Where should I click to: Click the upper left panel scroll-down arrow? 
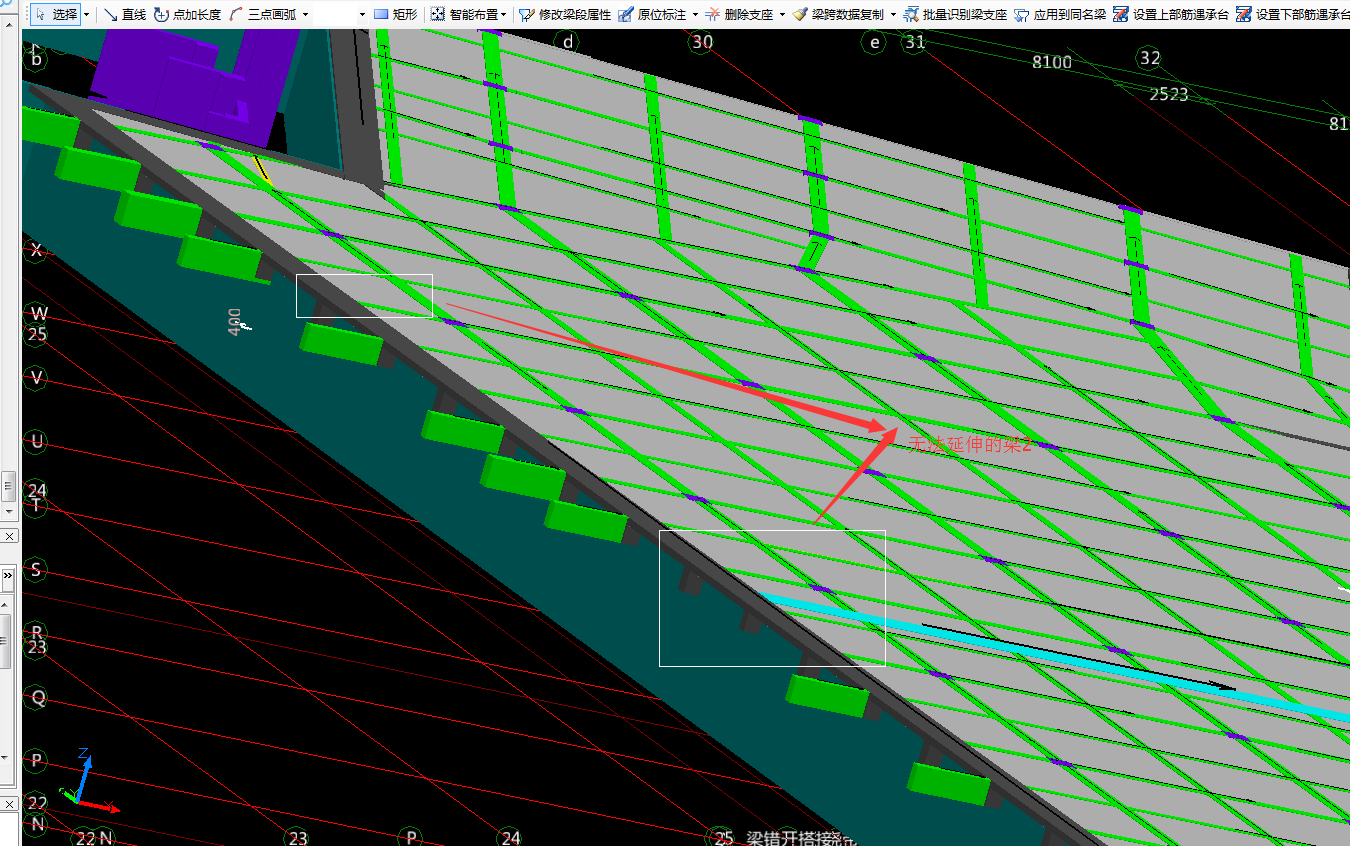pos(8,511)
